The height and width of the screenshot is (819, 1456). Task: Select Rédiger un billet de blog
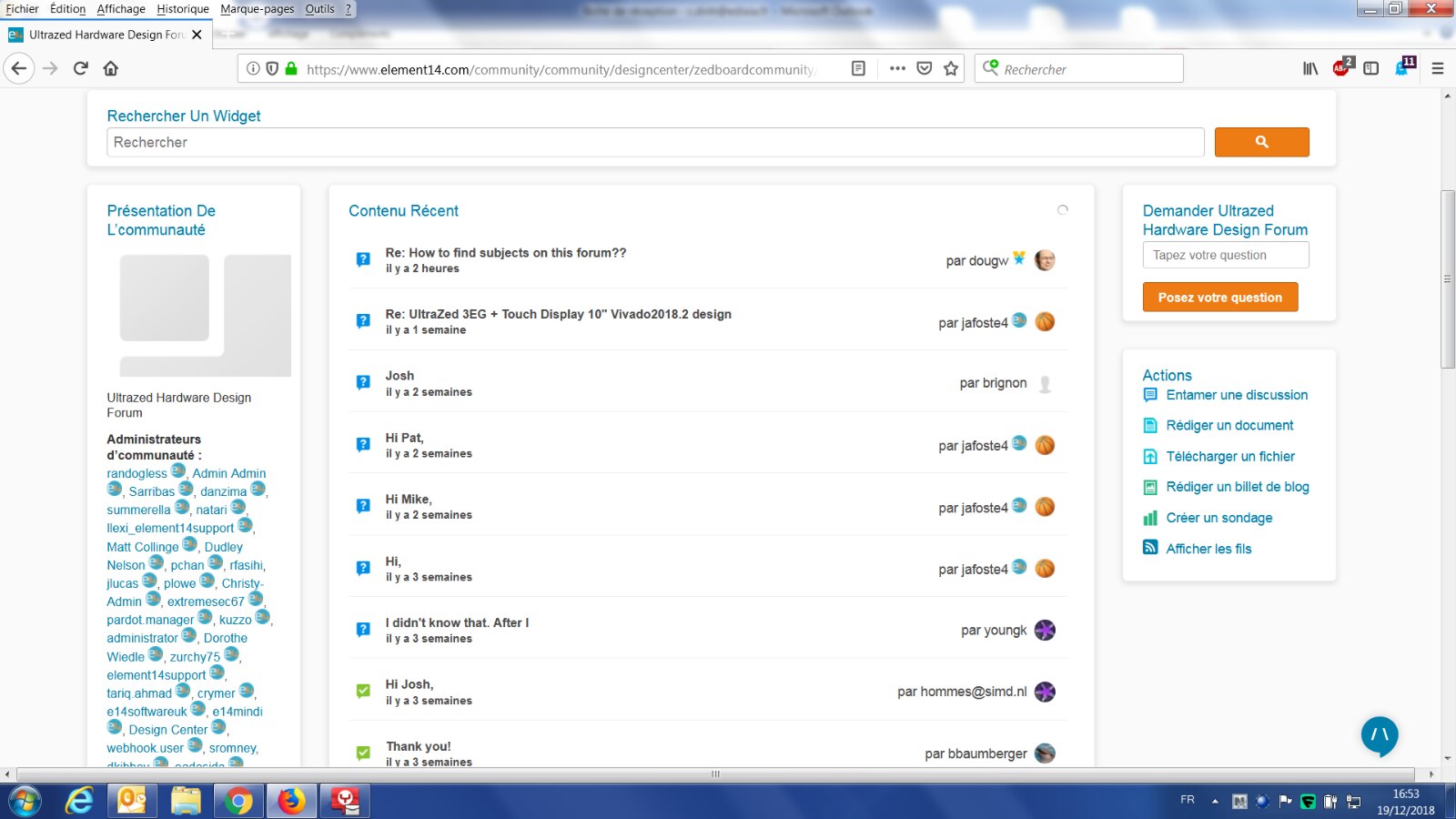[x=1238, y=487]
